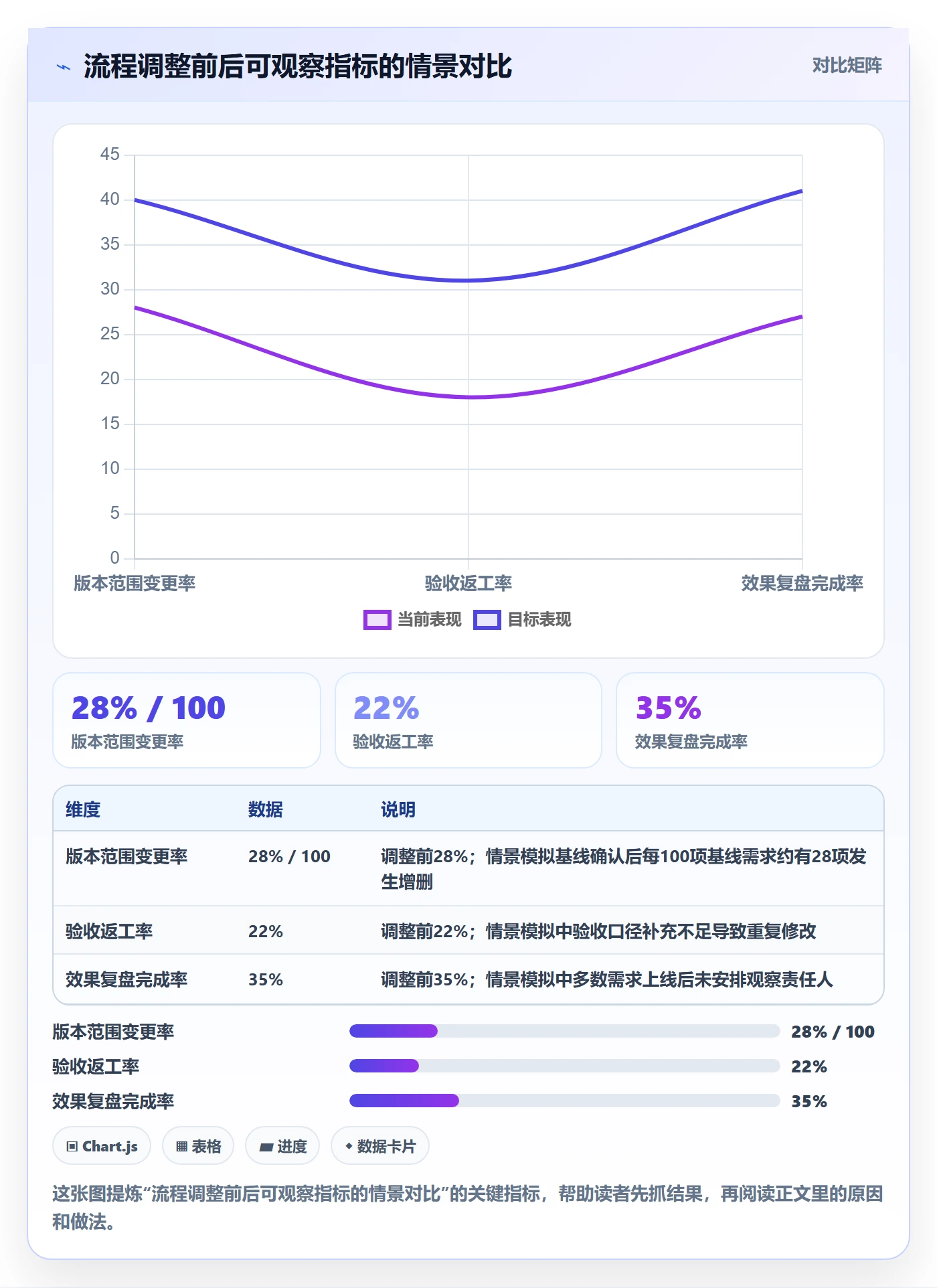Click the 验收返工率 label on the chart x-axis
This screenshot has height=1288, width=937.
(468, 584)
